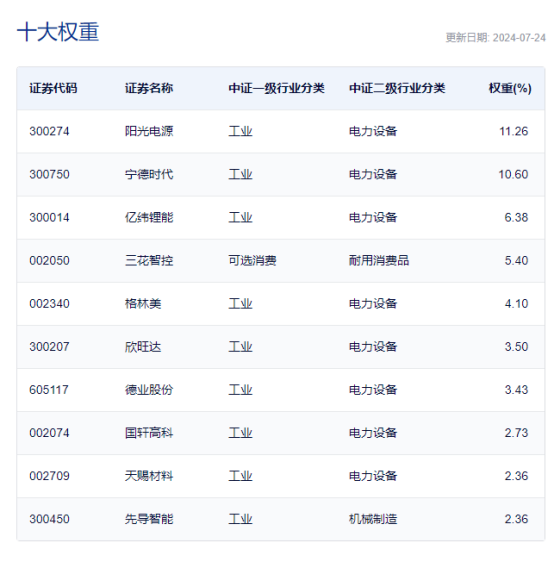554x568 pixels.
Task: Click the 十大权重 heading
Action: [58, 32]
